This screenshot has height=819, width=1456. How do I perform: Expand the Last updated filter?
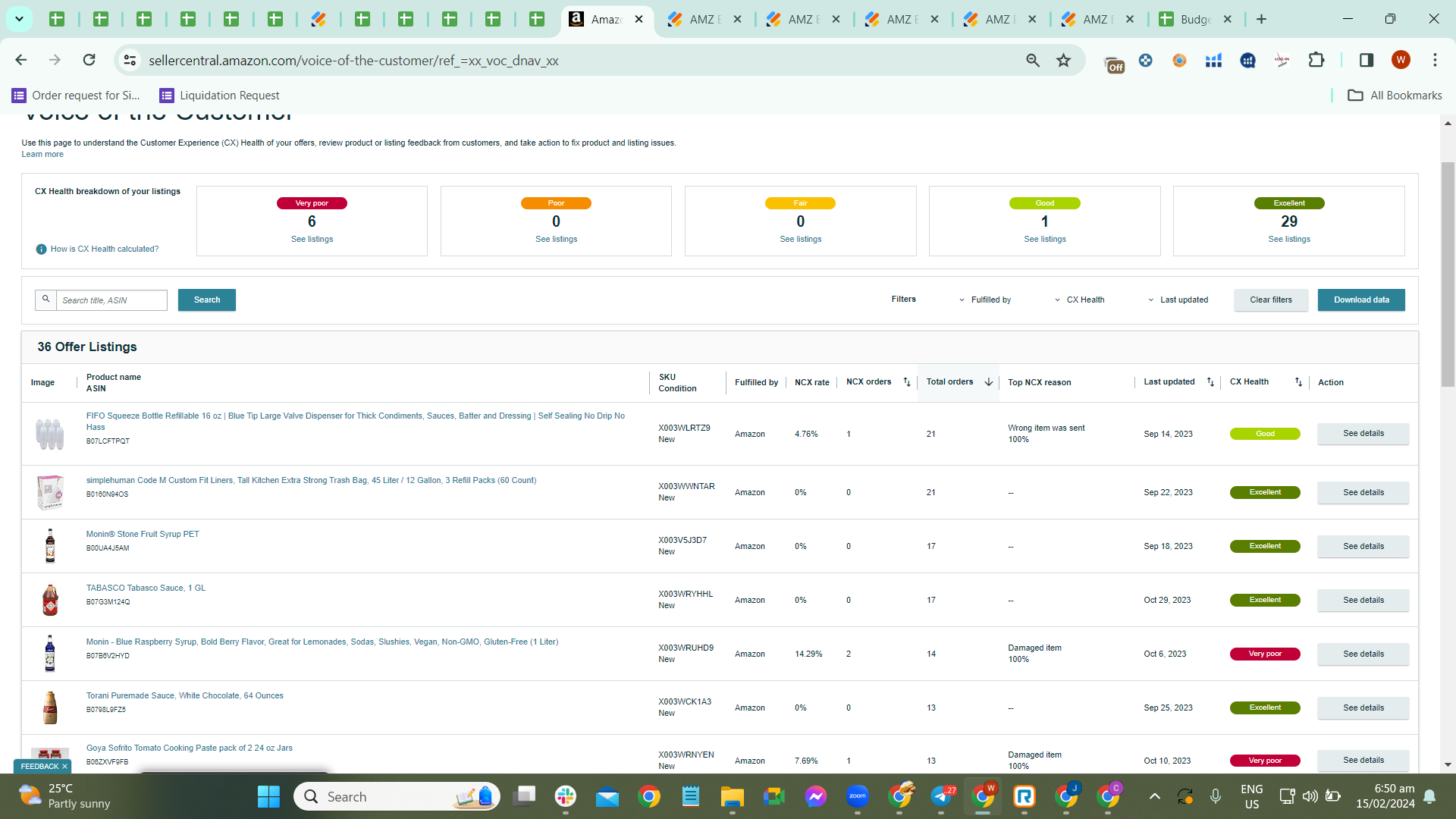[x=1178, y=300]
